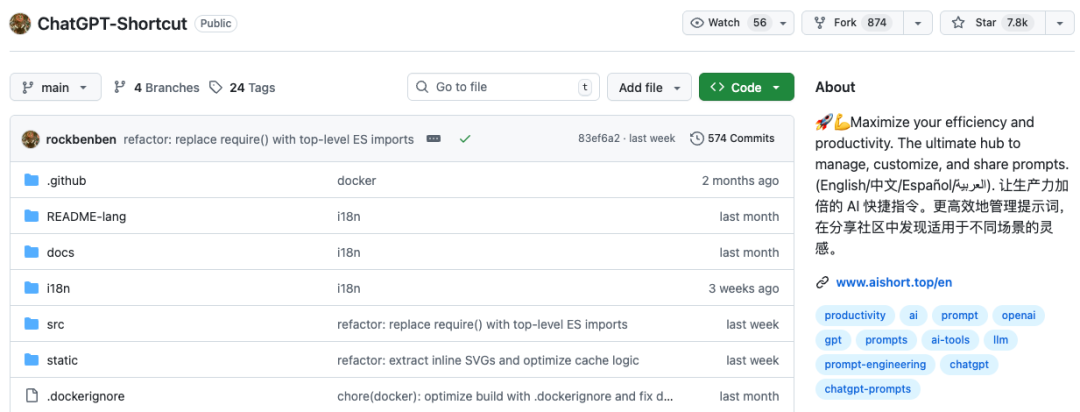
Task: Open the src folder
Action: click(x=56, y=324)
